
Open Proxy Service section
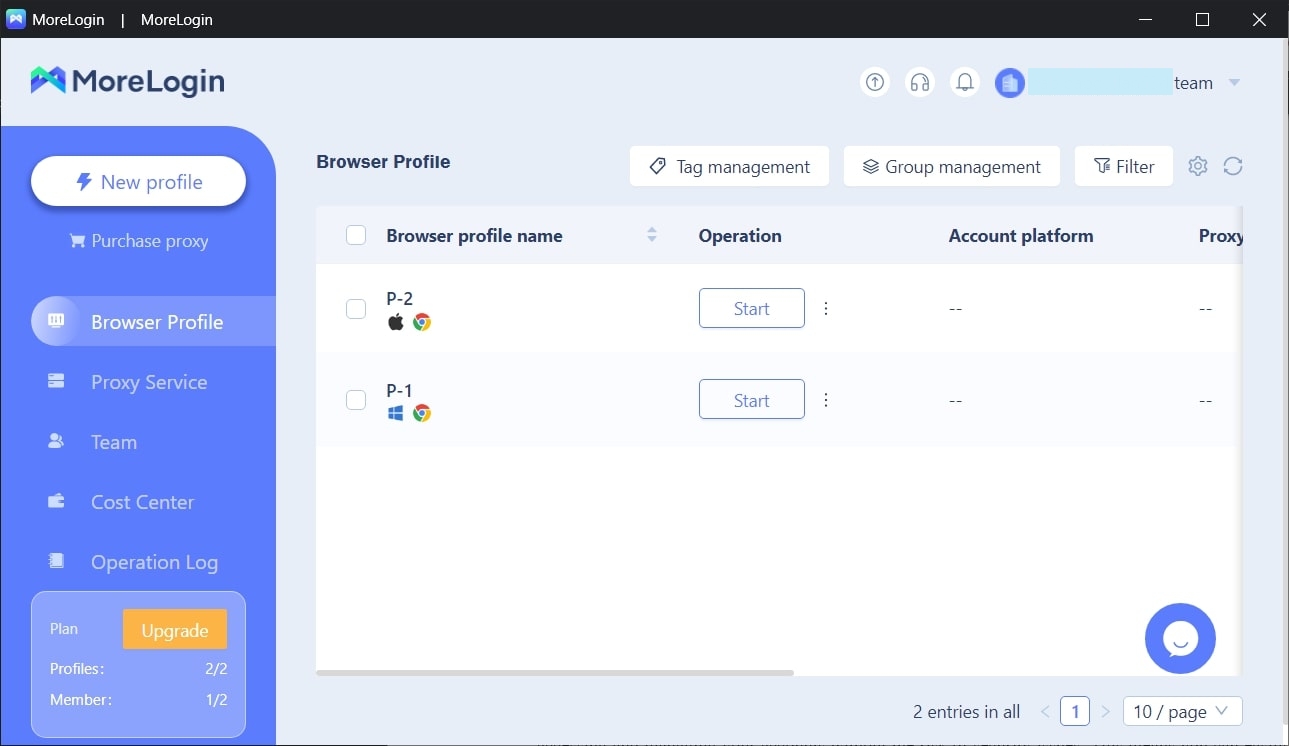coord(148,382)
